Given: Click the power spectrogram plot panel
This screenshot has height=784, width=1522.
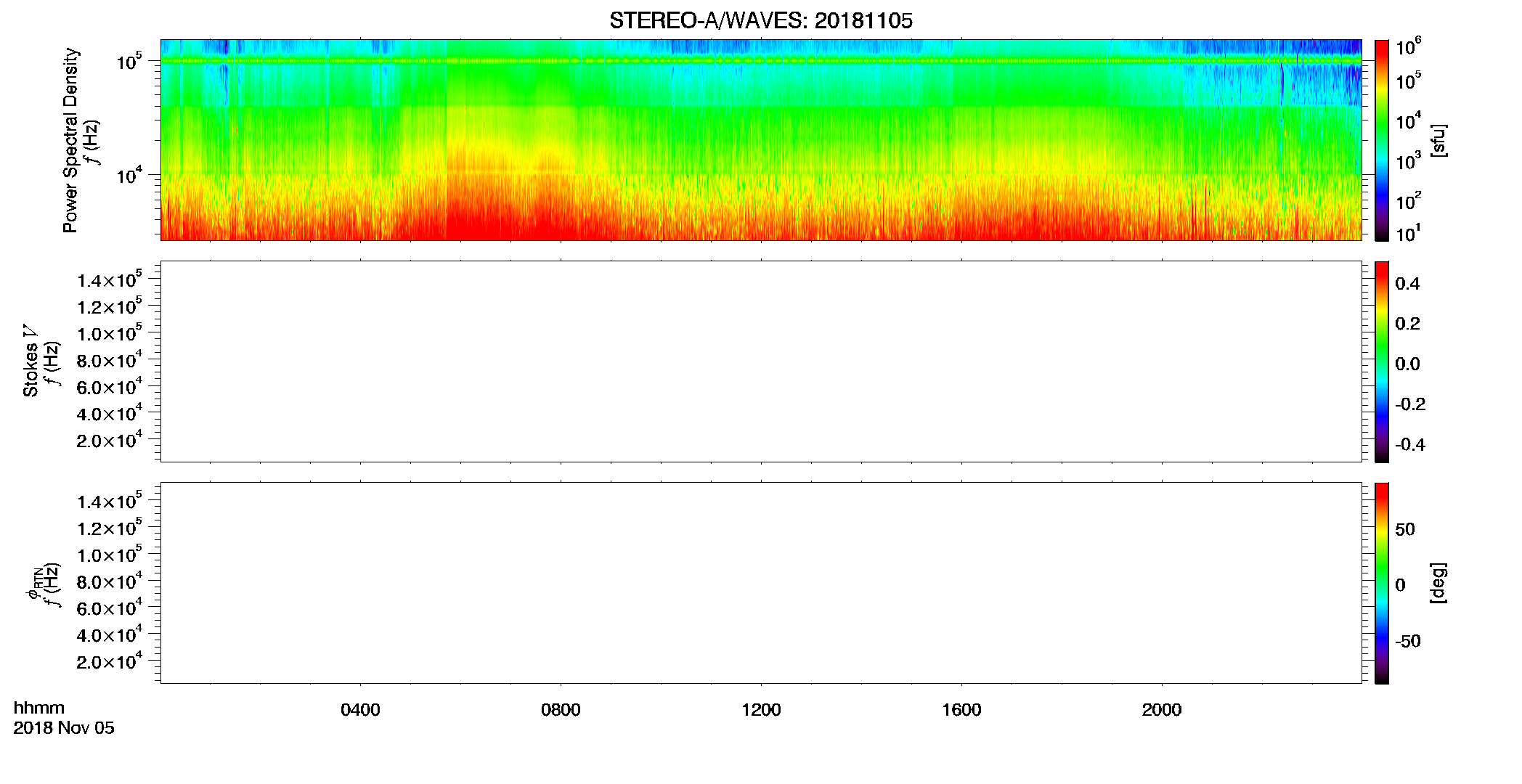Looking at the screenshot, I should [x=761, y=140].
